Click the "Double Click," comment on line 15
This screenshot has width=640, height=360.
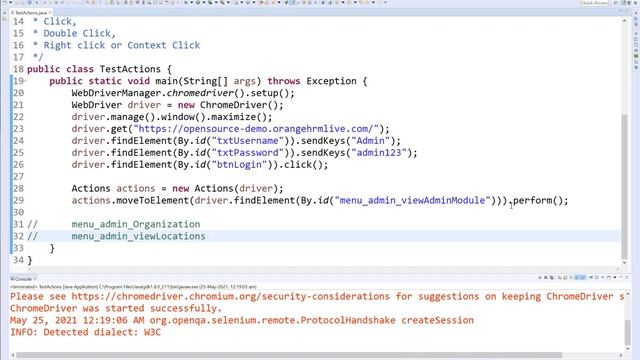point(80,33)
